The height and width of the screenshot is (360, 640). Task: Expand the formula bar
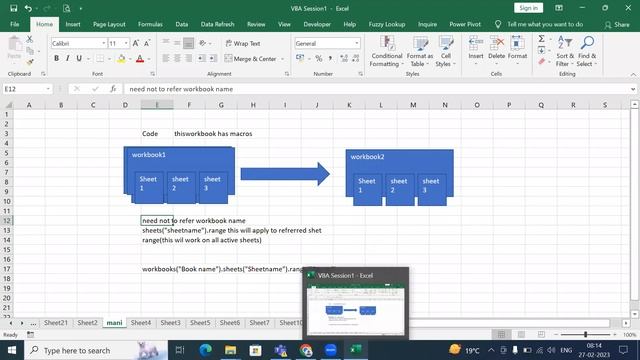[x=633, y=89]
